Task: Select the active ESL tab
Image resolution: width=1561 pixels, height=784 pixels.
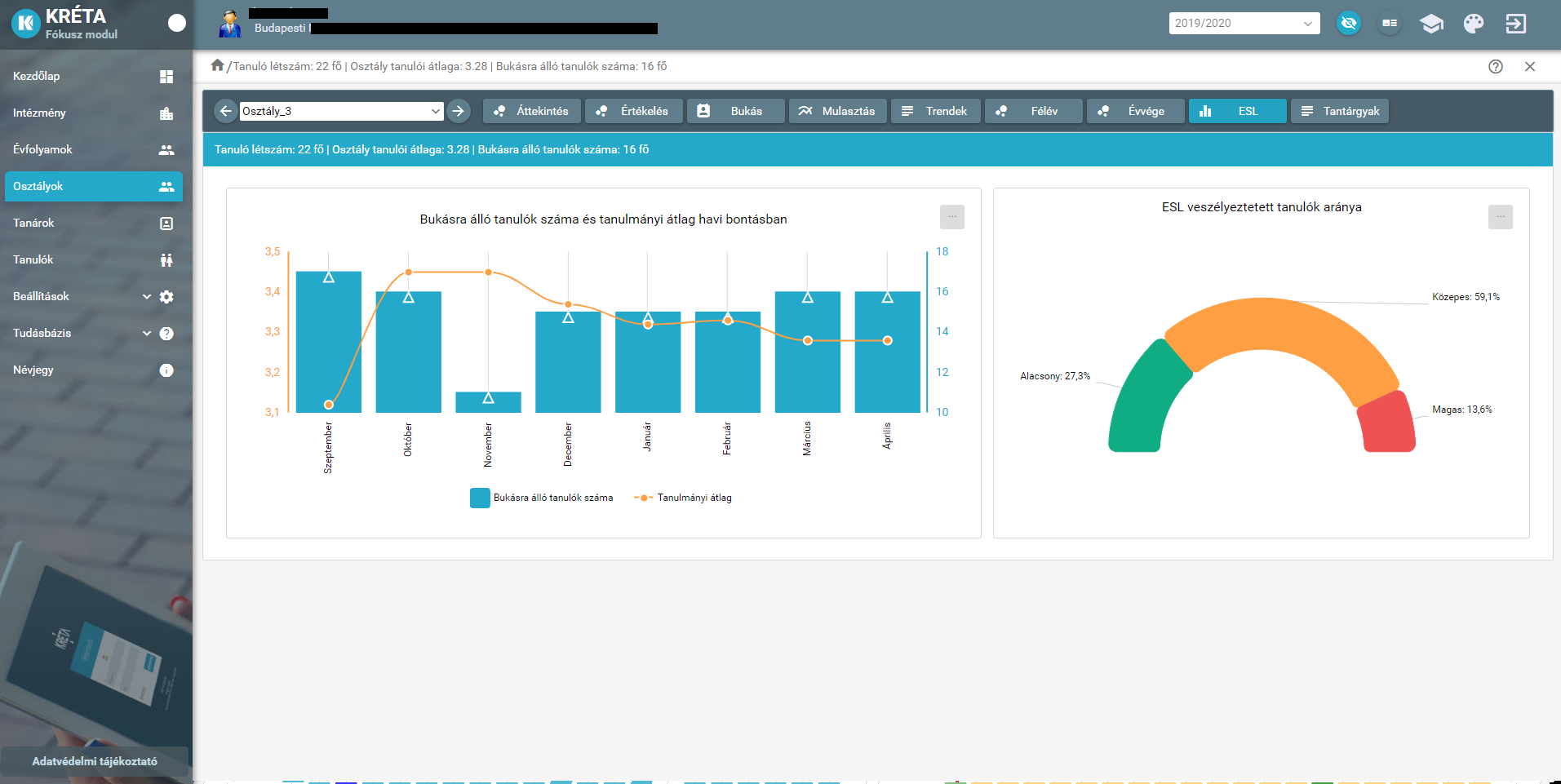Action: pos(1238,111)
